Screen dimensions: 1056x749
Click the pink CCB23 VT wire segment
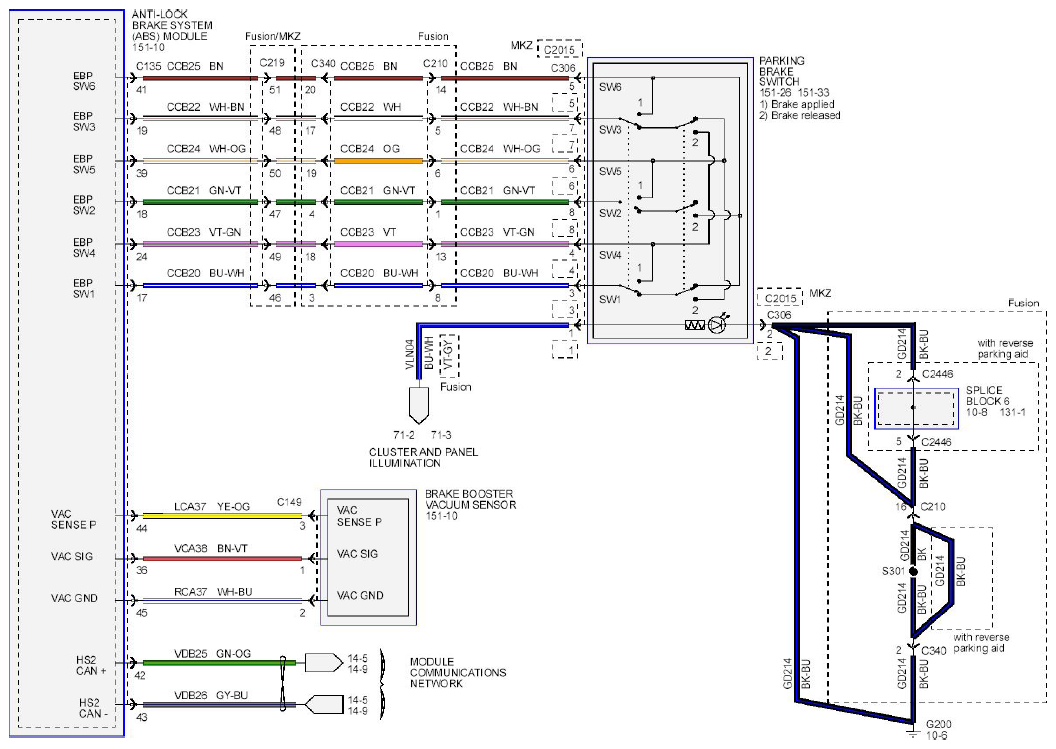(378, 244)
